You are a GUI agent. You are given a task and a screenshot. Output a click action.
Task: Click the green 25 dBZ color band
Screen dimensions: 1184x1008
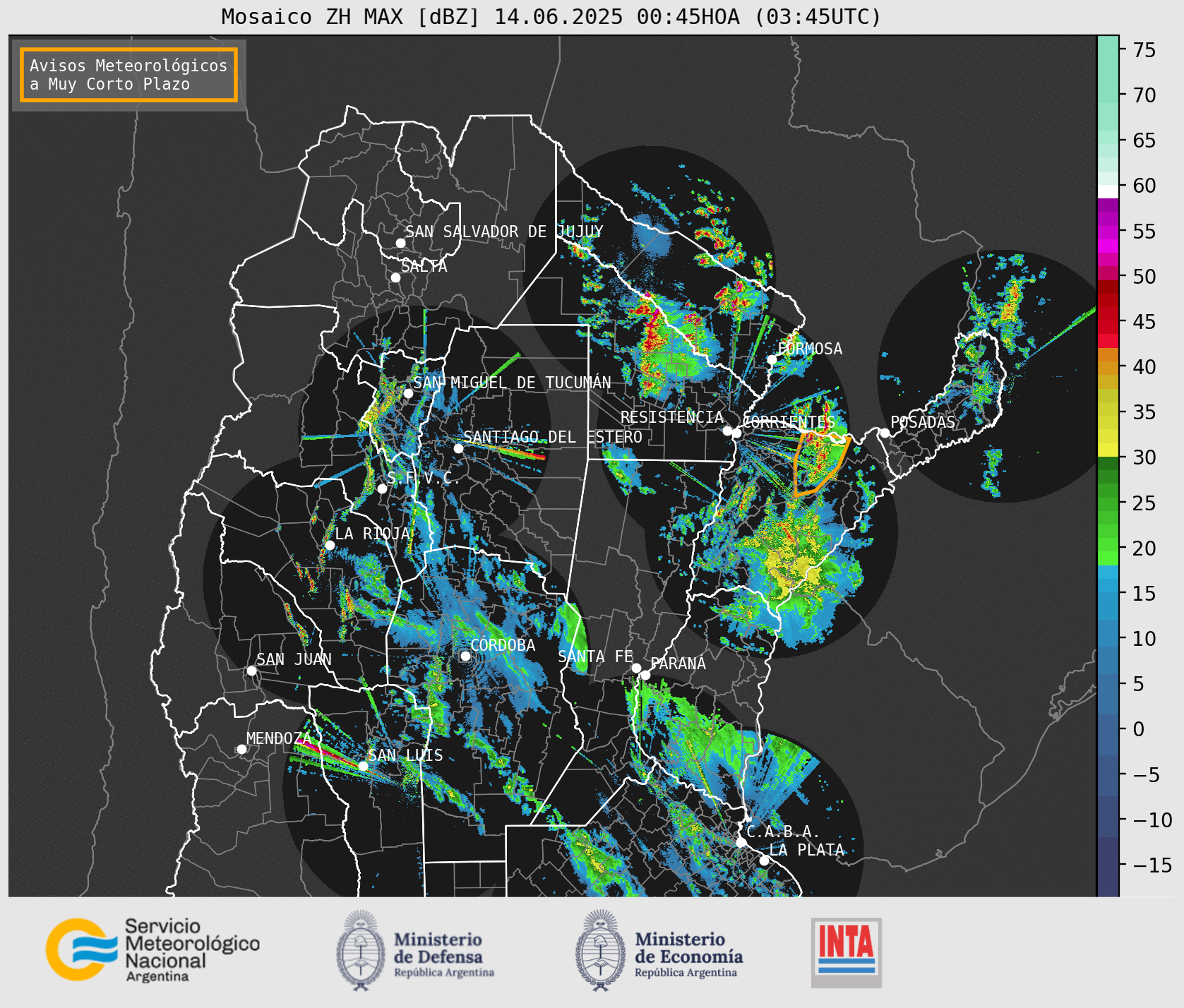tap(1108, 504)
